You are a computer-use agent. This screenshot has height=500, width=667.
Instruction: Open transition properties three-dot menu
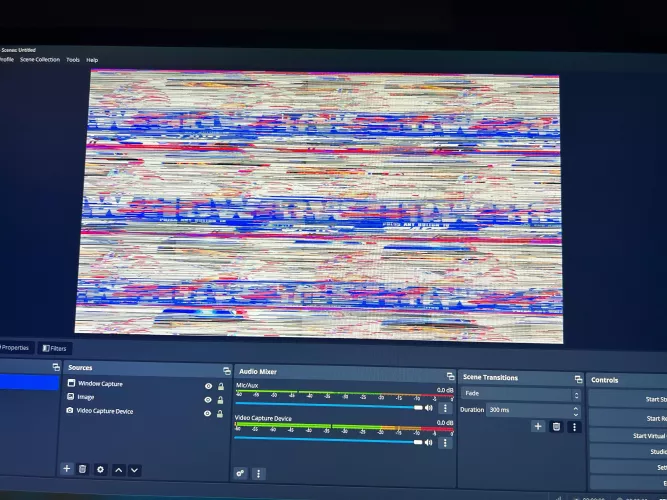coord(574,427)
